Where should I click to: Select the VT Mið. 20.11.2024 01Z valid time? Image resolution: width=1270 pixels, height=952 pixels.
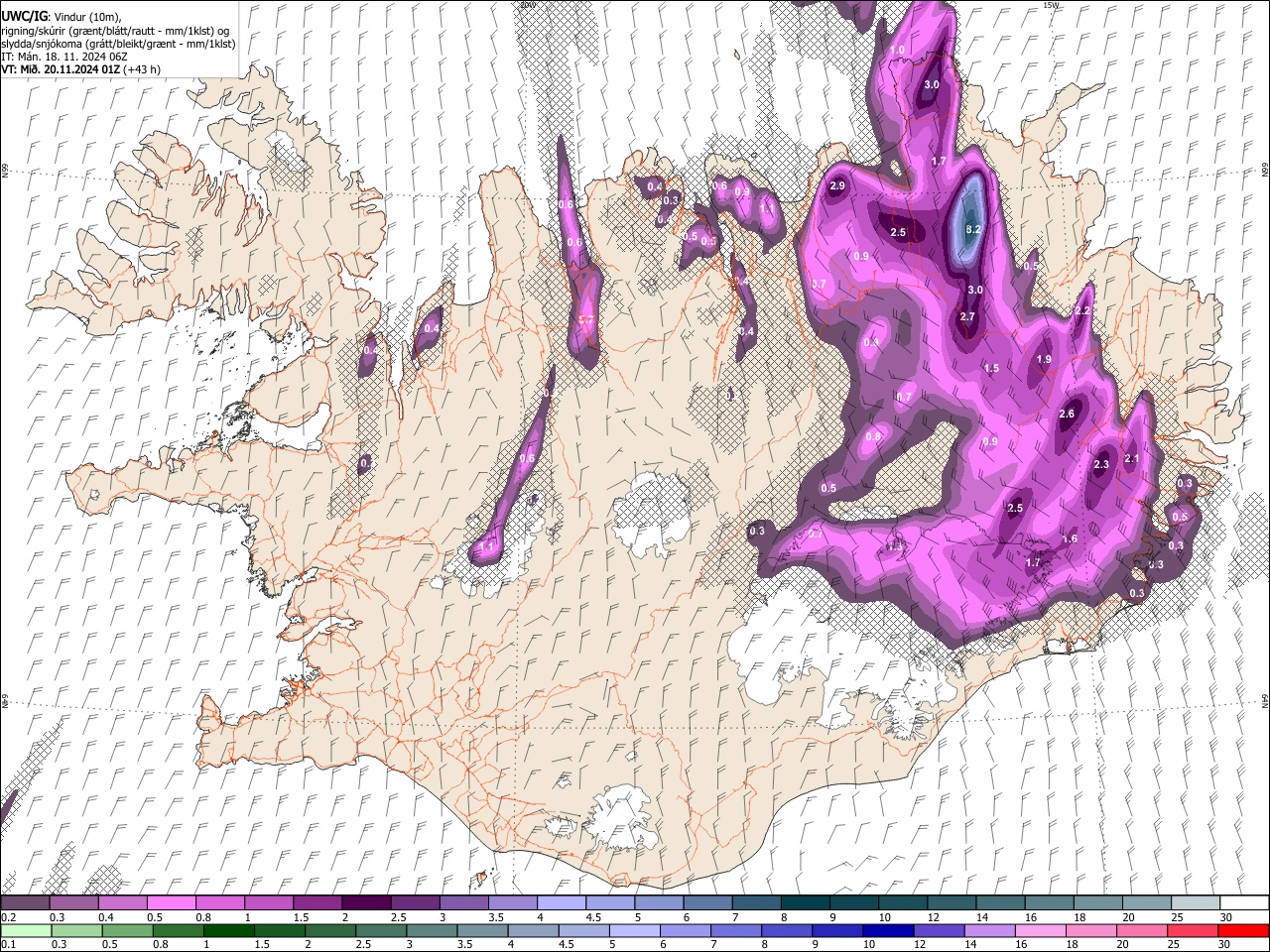(x=62, y=69)
